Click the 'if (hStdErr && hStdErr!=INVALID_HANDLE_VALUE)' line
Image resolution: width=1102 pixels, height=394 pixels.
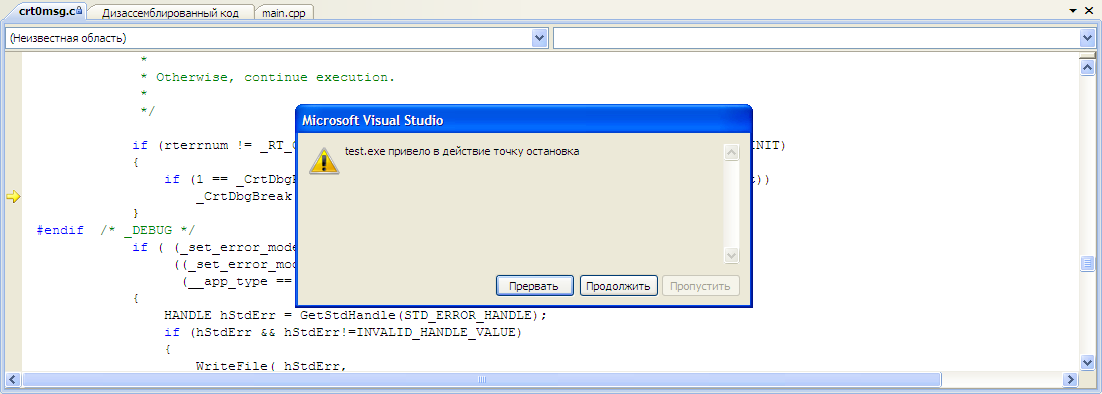tap(342, 331)
